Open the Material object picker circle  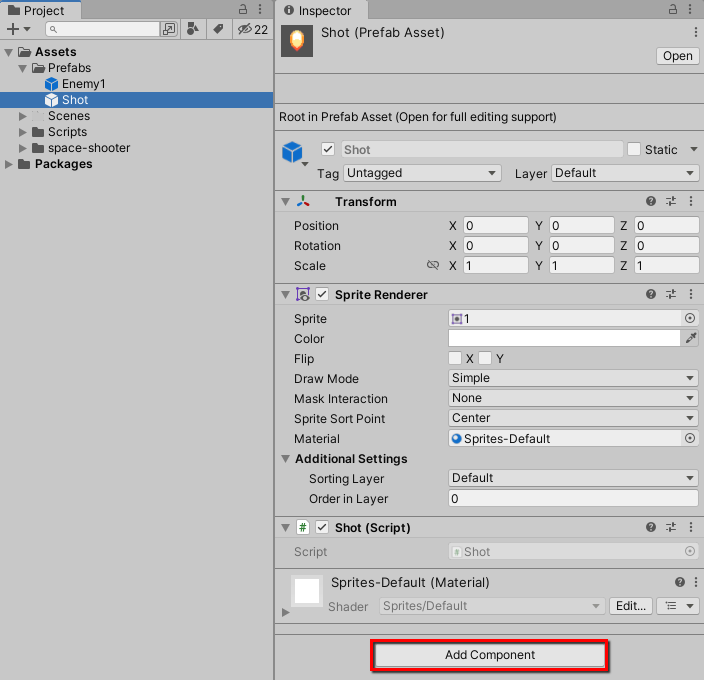coord(690,438)
